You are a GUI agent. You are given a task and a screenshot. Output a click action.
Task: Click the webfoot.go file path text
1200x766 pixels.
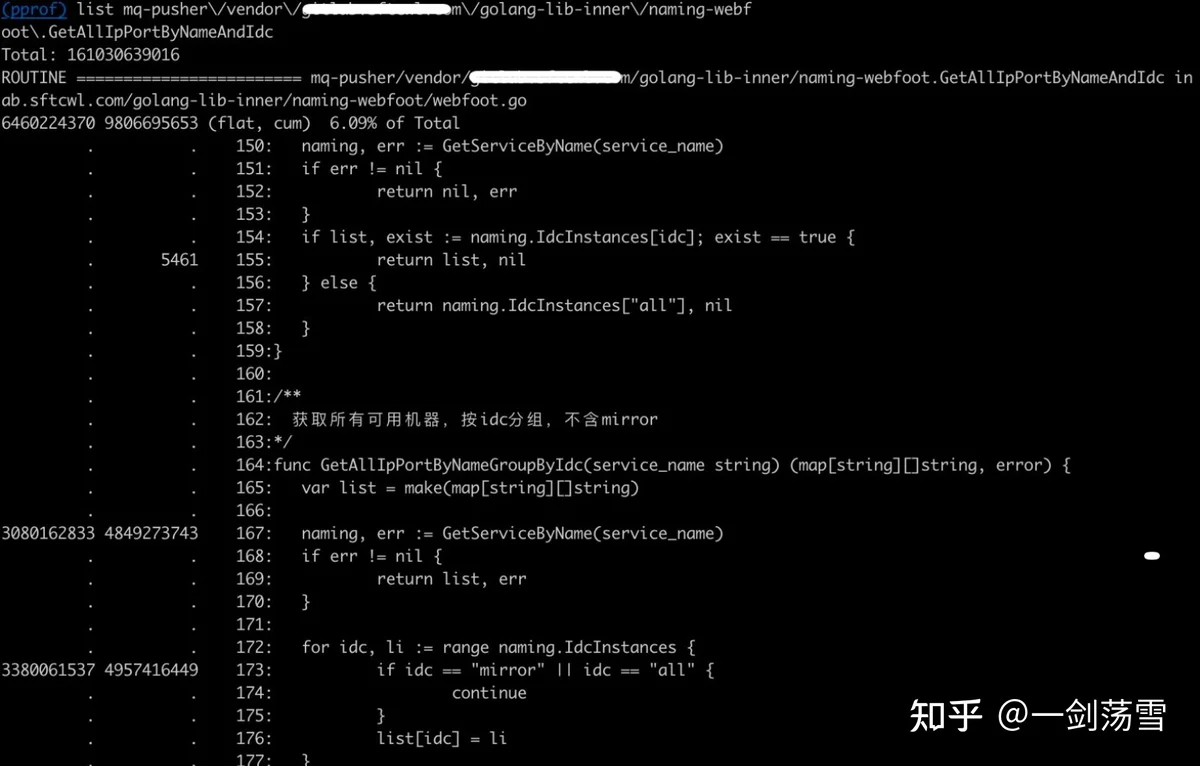pyautogui.click(x=264, y=101)
